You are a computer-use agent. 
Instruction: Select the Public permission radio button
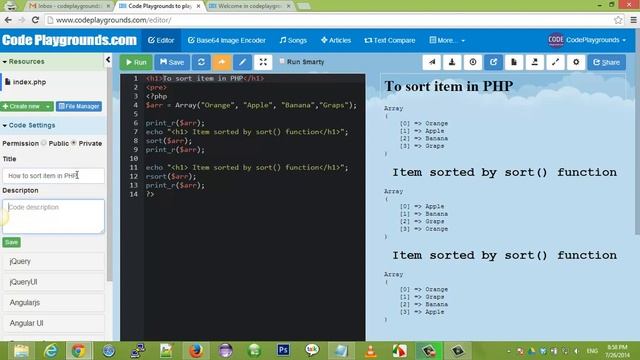click(x=44, y=143)
